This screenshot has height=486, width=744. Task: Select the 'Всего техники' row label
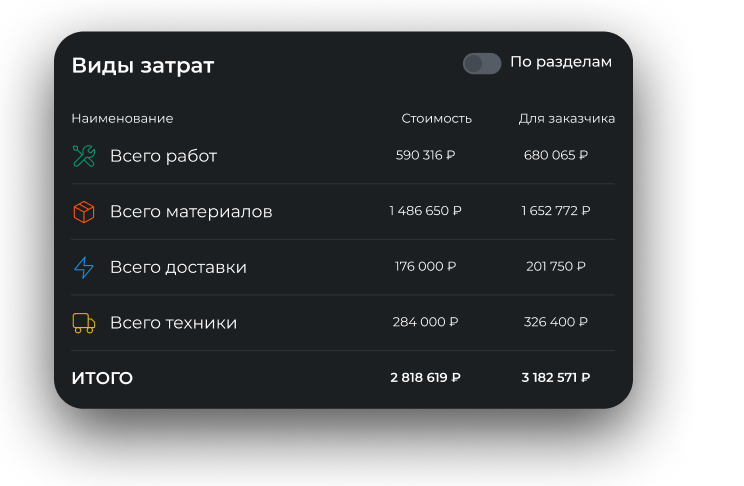[173, 323]
